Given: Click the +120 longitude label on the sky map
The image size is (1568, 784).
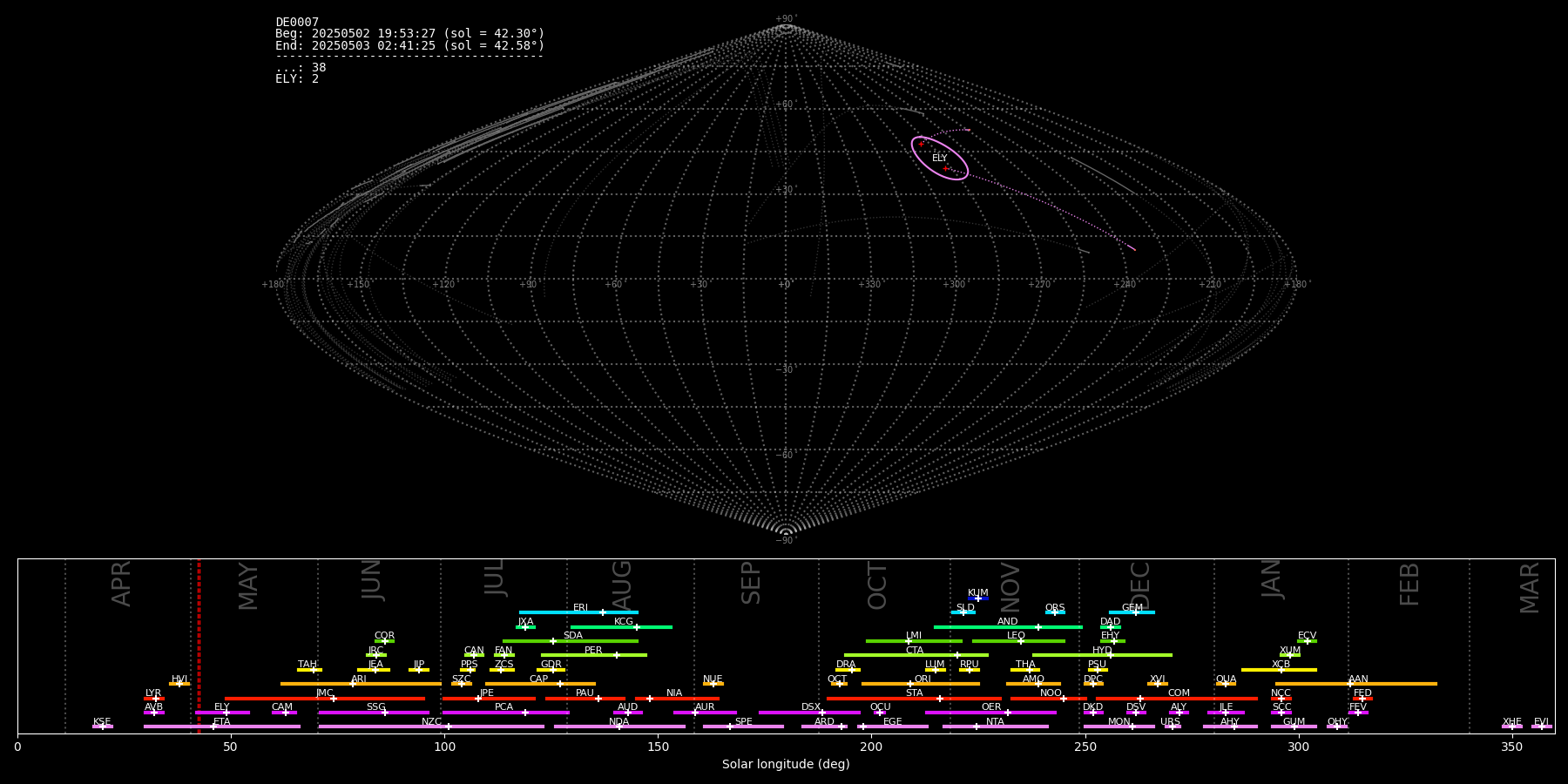Looking at the screenshot, I should coord(443,284).
